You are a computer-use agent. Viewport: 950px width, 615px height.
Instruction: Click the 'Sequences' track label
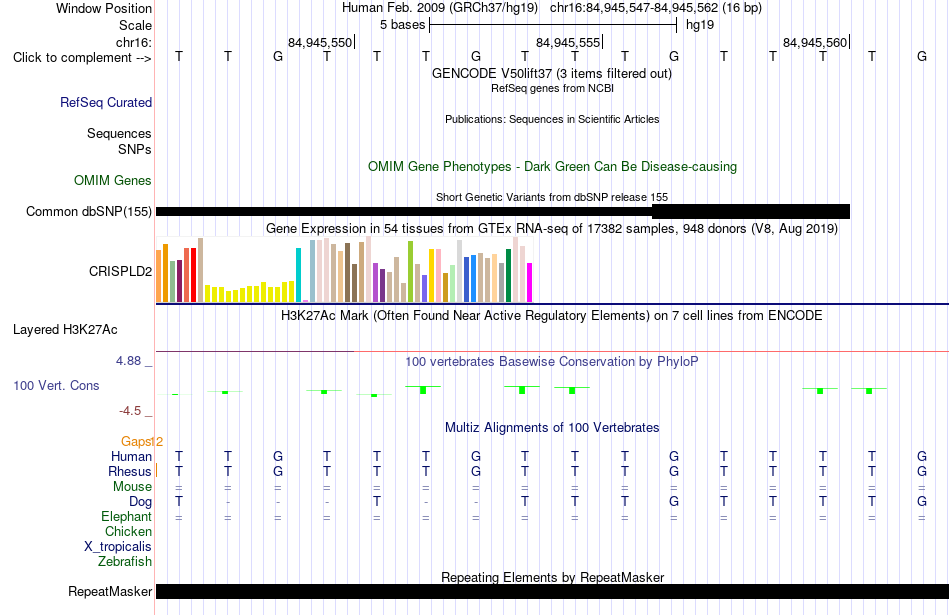[119, 133]
